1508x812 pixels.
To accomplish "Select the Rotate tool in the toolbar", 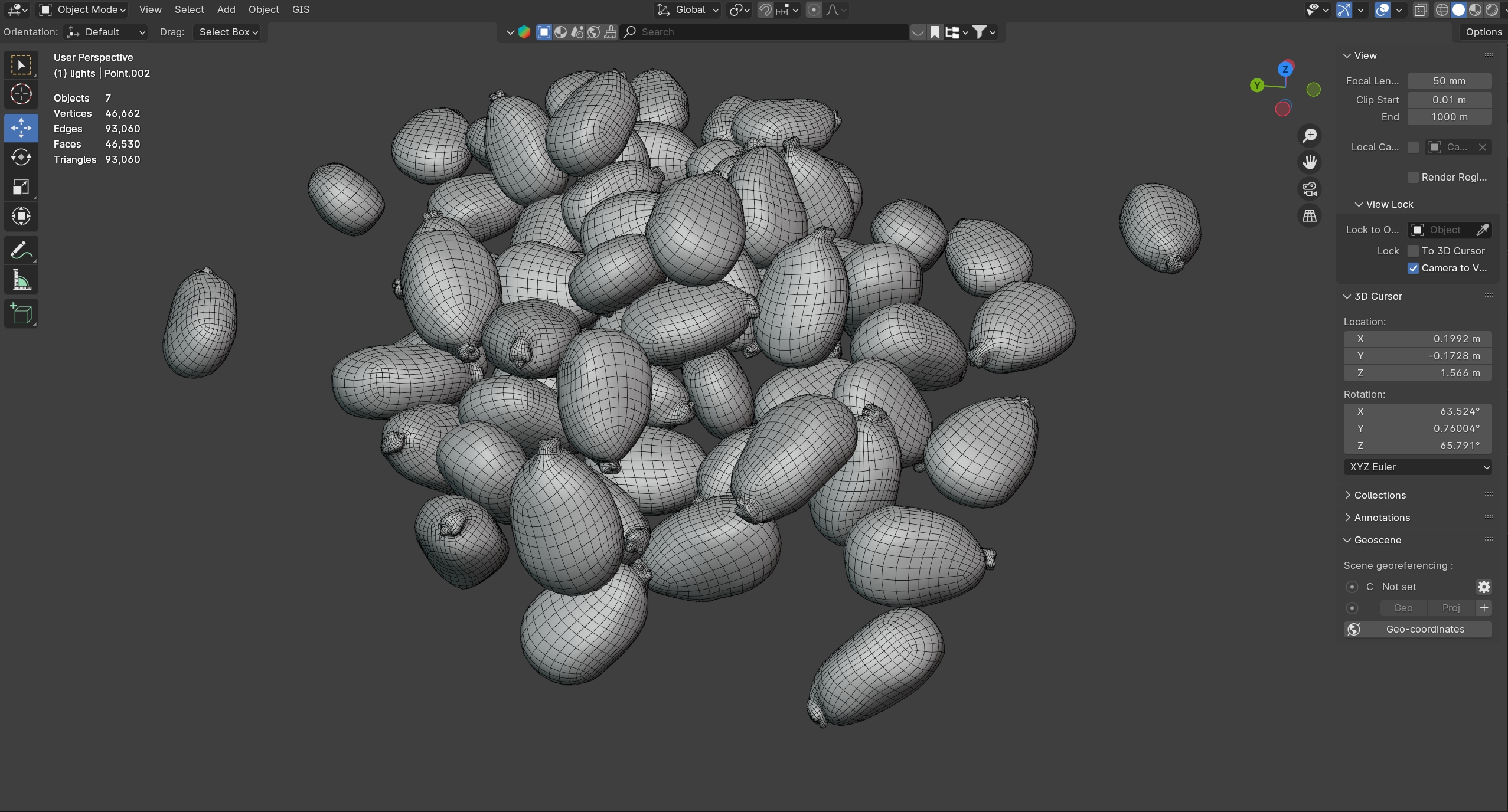I will pyautogui.click(x=21, y=158).
